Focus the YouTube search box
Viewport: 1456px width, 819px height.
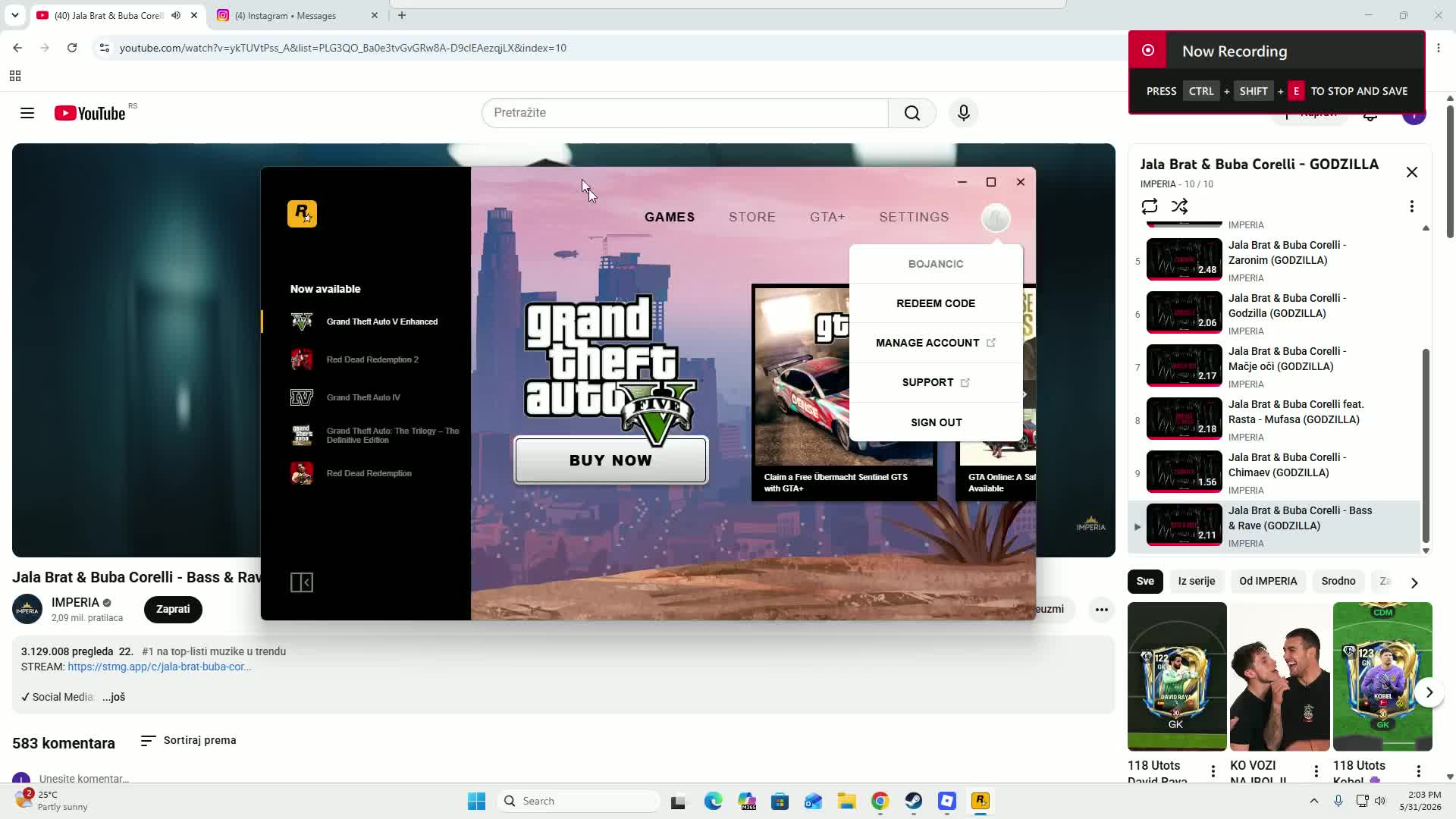(685, 113)
